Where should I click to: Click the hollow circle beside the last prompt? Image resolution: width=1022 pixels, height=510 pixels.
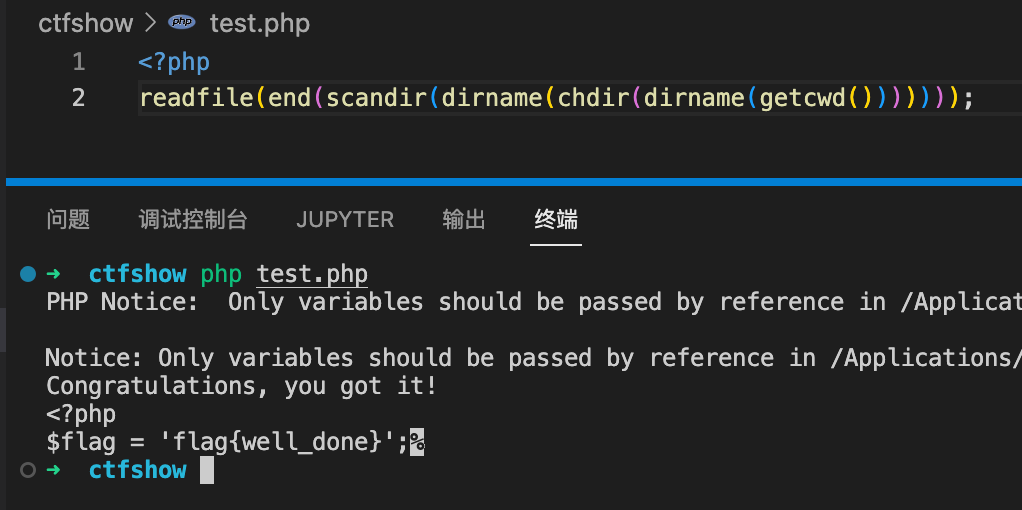click(28, 470)
